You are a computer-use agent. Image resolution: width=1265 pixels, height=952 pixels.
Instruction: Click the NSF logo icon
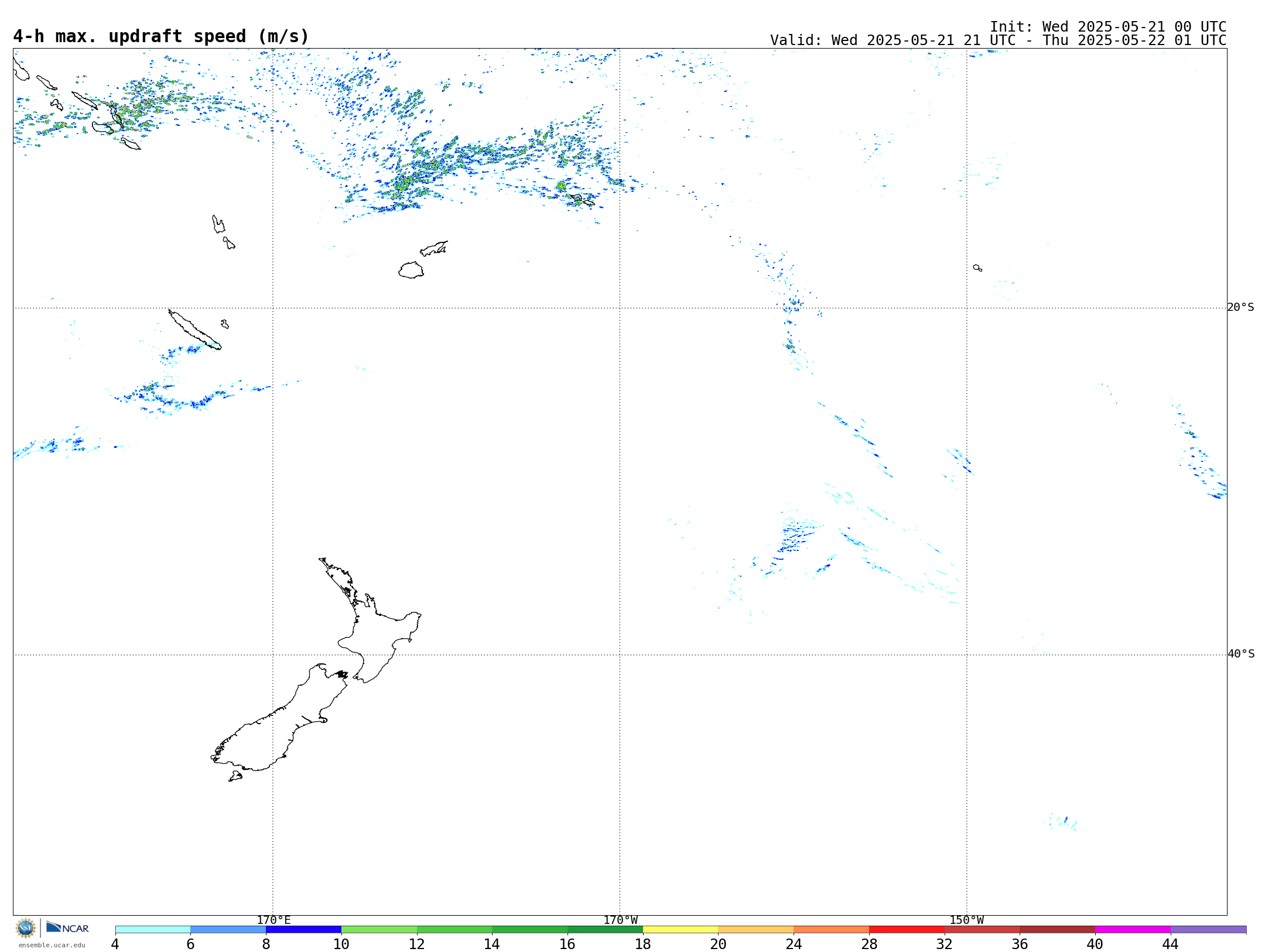click(x=26, y=928)
